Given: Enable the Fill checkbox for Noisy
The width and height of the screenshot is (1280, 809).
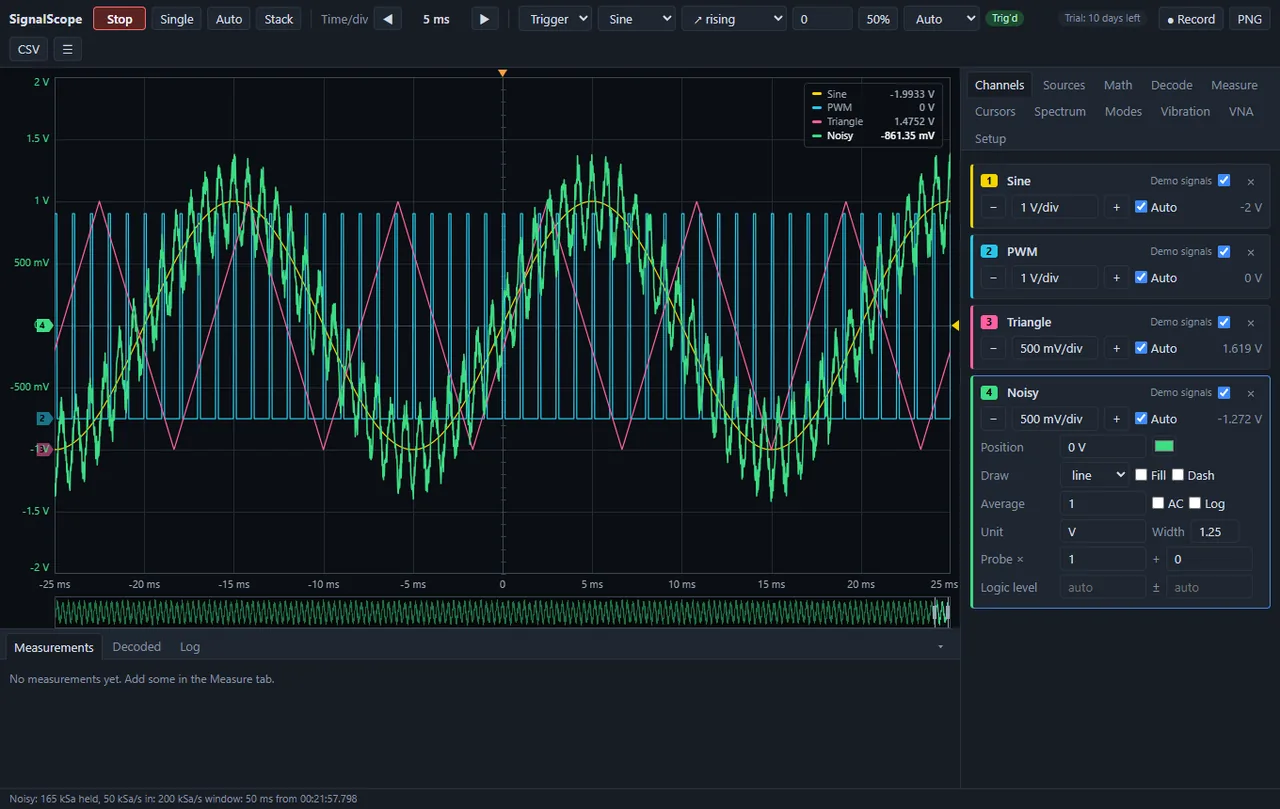Looking at the screenshot, I should coord(1141,475).
